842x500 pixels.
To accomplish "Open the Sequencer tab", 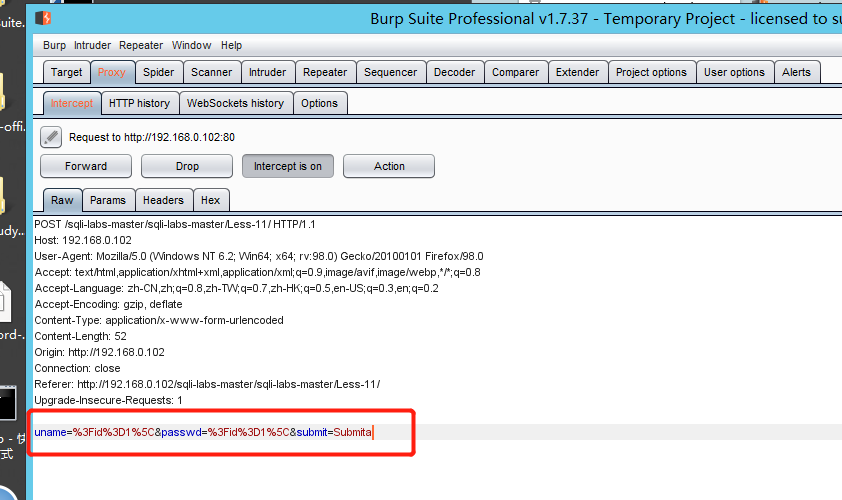I will 390,72.
